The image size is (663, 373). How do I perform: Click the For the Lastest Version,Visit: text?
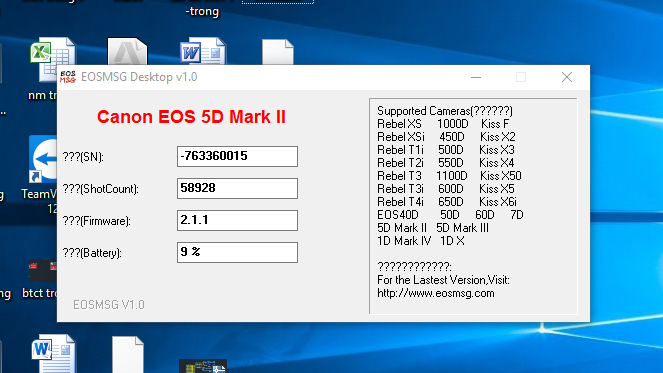[x=443, y=280]
